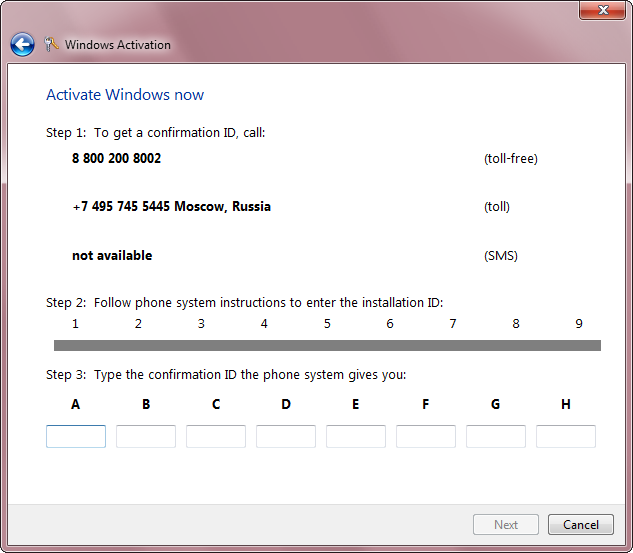This screenshot has width=633, height=553.
Task: Click installation ID column number 1
Action: (75, 324)
